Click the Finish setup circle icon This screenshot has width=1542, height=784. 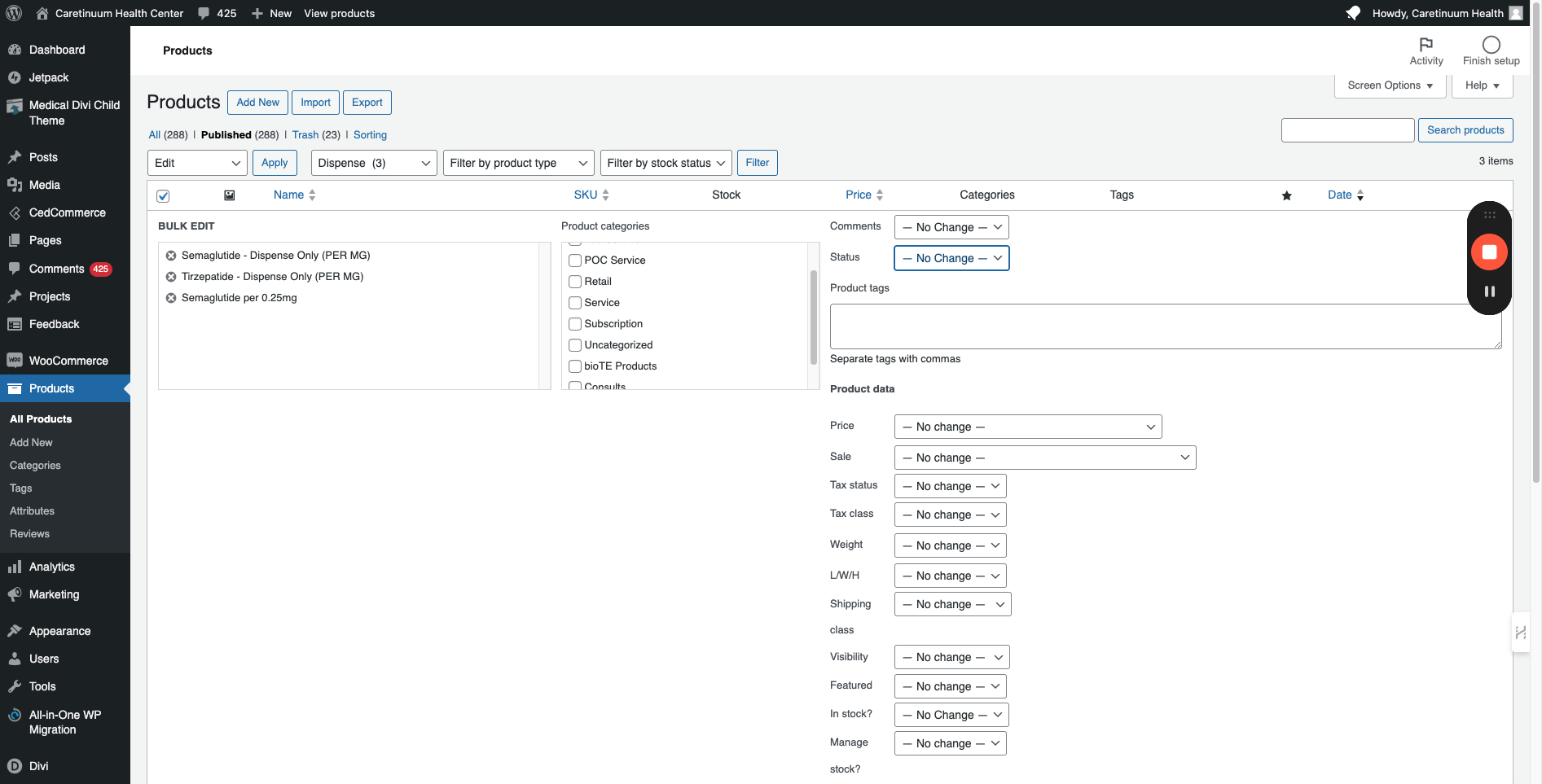click(1491, 45)
